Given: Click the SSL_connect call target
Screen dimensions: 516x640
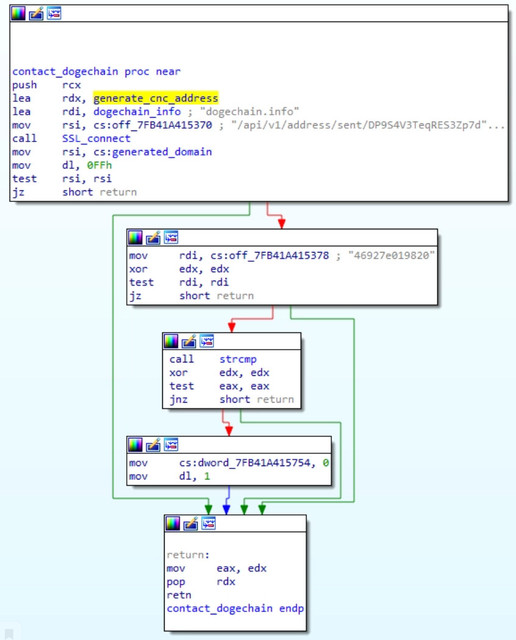Looking at the screenshot, I should pos(96,138).
